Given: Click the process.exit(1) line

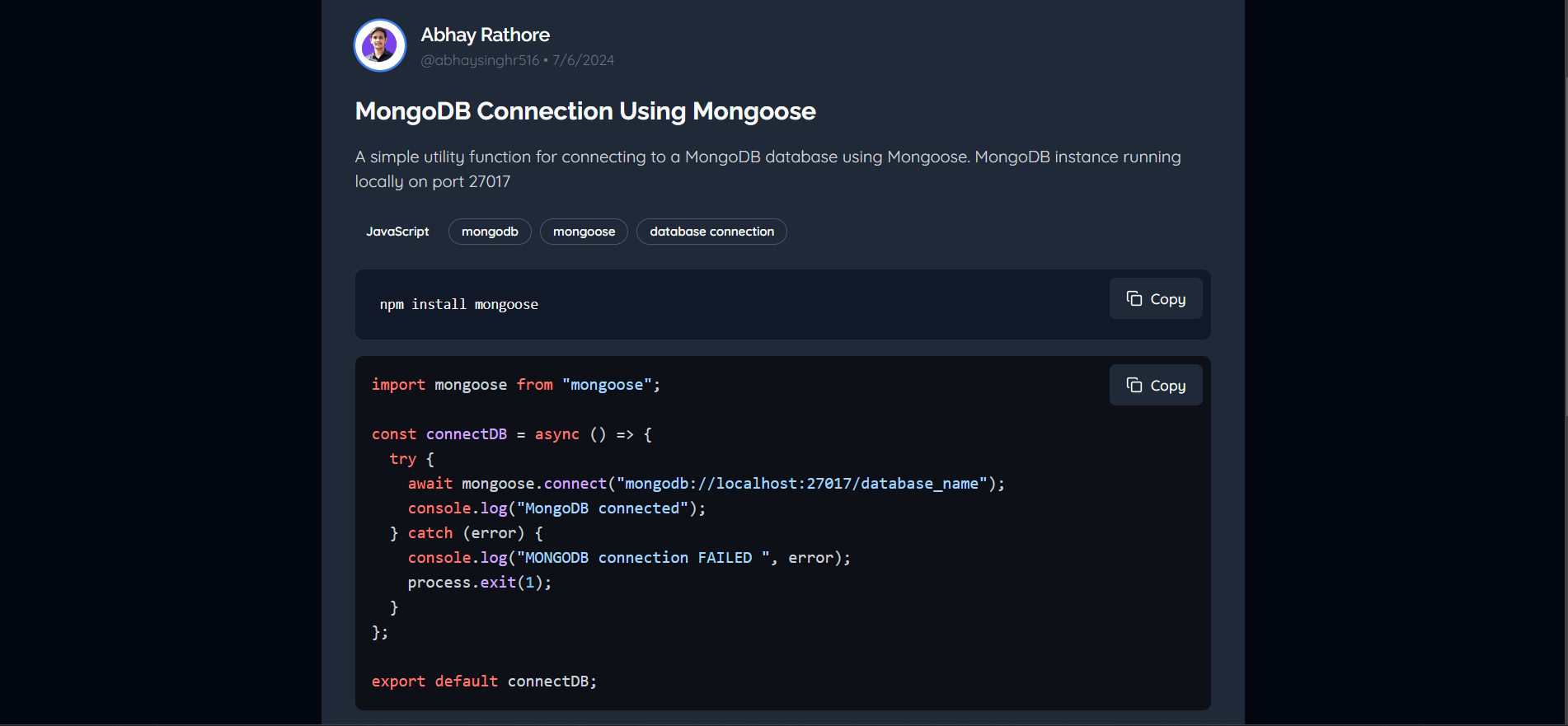Looking at the screenshot, I should tap(480, 583).
